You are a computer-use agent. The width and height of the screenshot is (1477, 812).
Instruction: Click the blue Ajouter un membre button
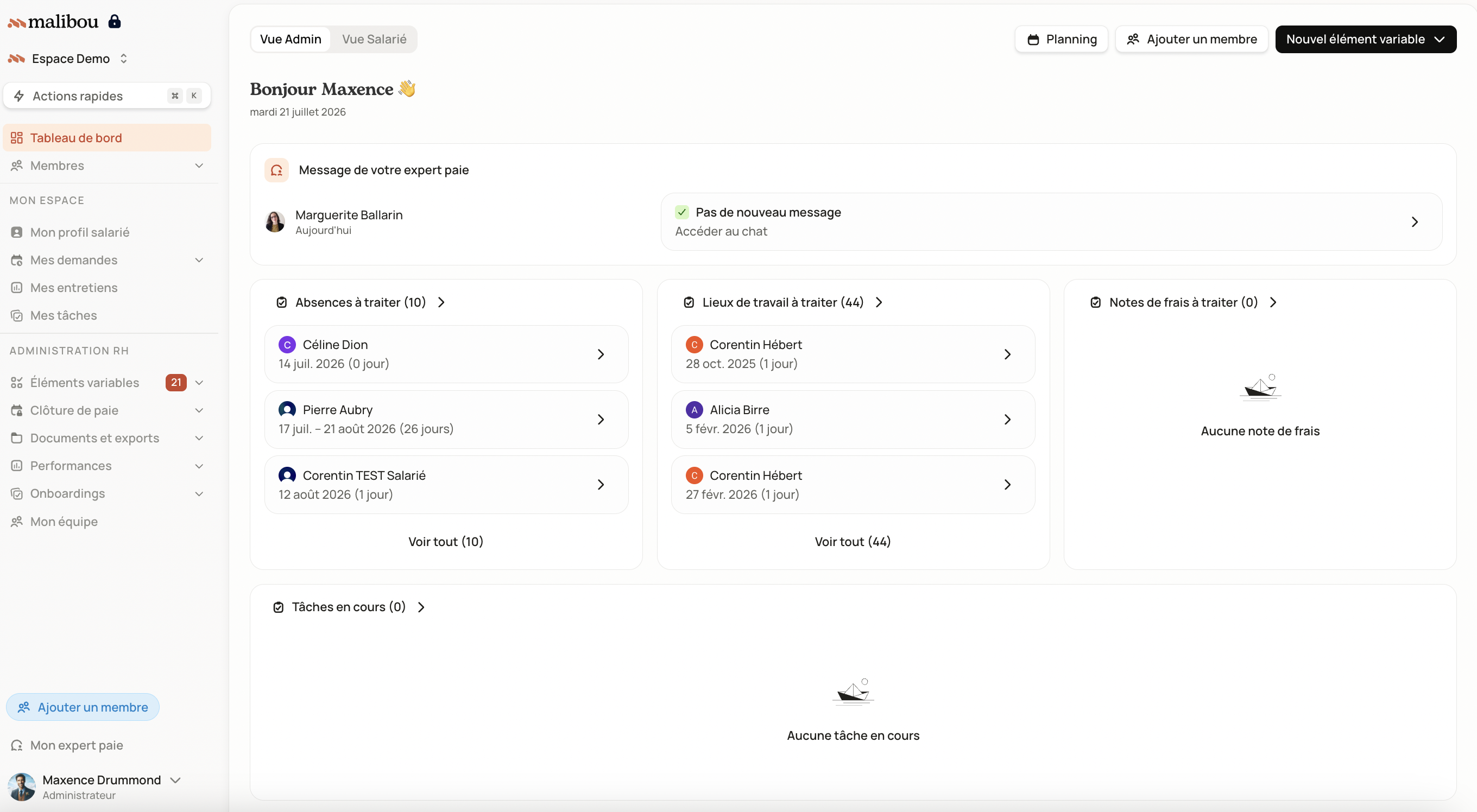(x=83, y=707)
